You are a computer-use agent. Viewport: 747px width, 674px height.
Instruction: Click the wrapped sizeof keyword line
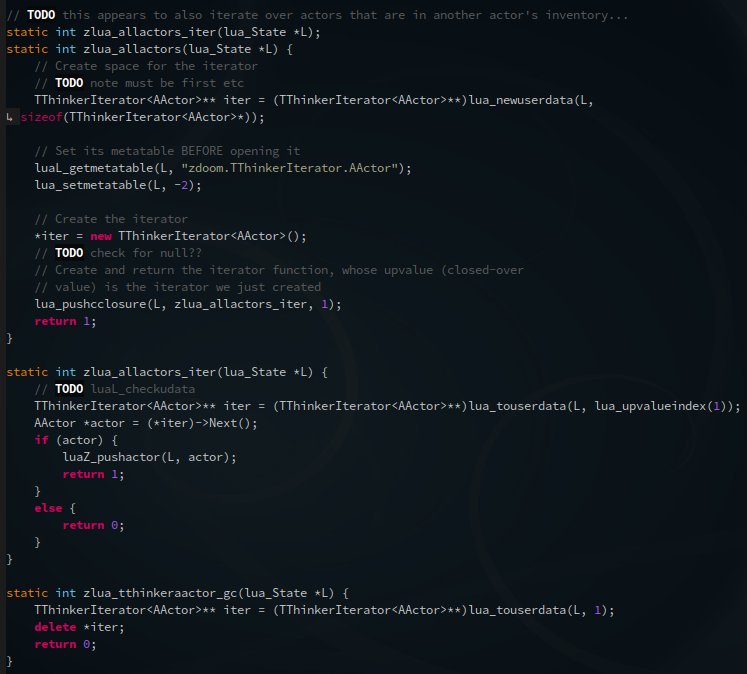pos(142,117)
